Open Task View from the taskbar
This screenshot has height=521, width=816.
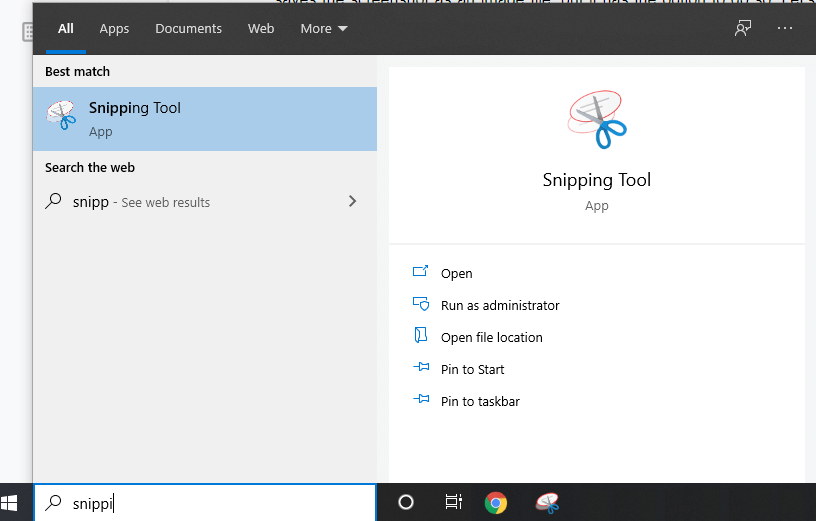(x=454, y=502)
